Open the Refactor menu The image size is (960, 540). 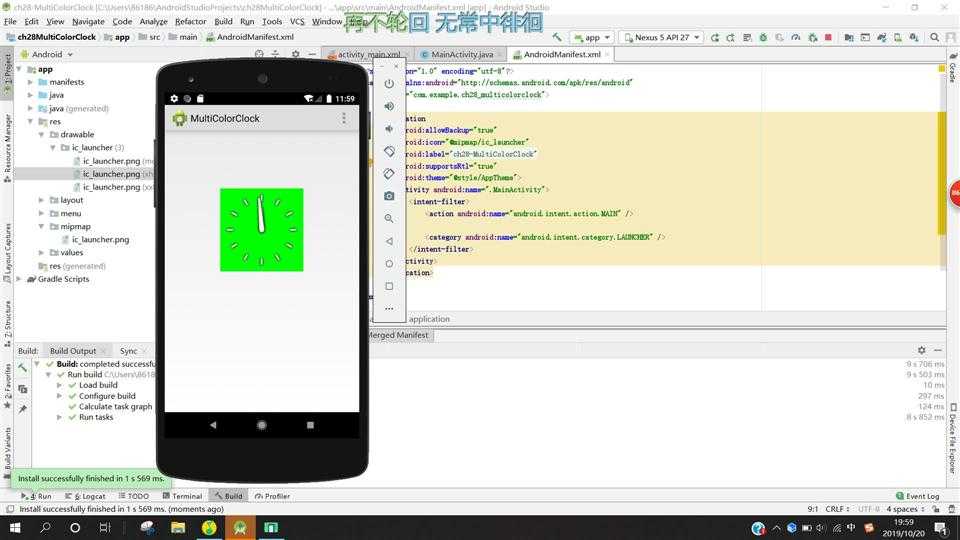(x=190, y=21)
